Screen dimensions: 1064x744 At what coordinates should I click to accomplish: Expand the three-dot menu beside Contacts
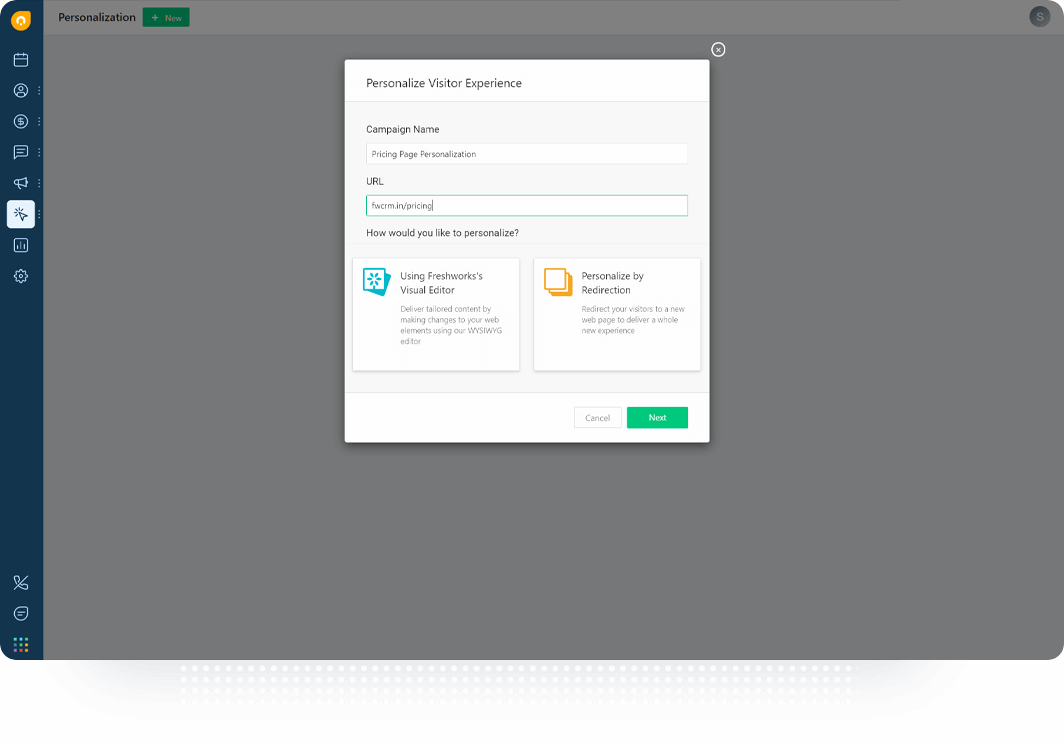[38, 90]
